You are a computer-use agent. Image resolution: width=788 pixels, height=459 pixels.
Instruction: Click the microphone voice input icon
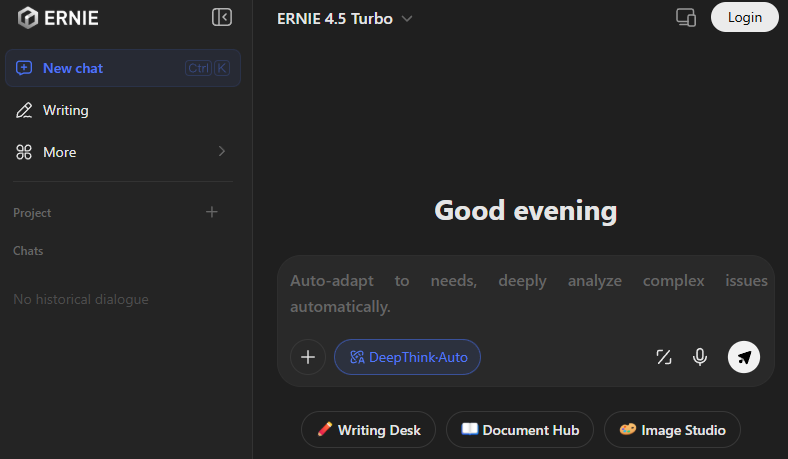tap(700, 357)
